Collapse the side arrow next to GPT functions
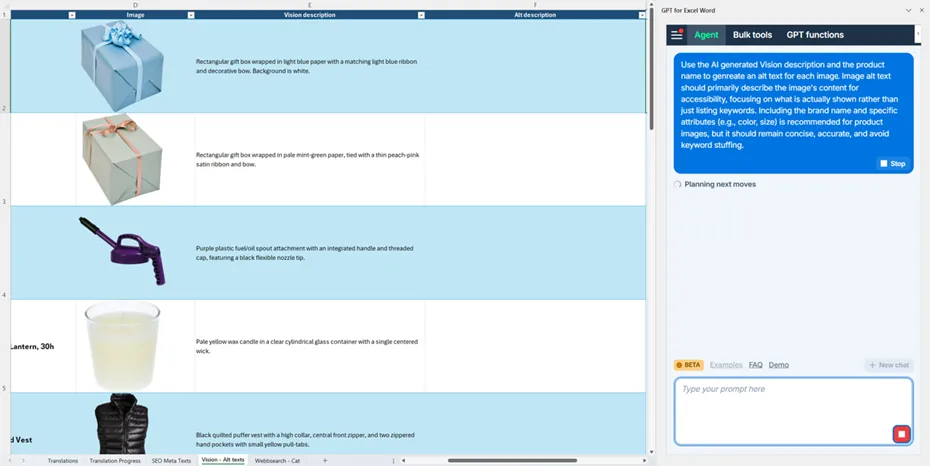930x466 pixels. point(918,34)
